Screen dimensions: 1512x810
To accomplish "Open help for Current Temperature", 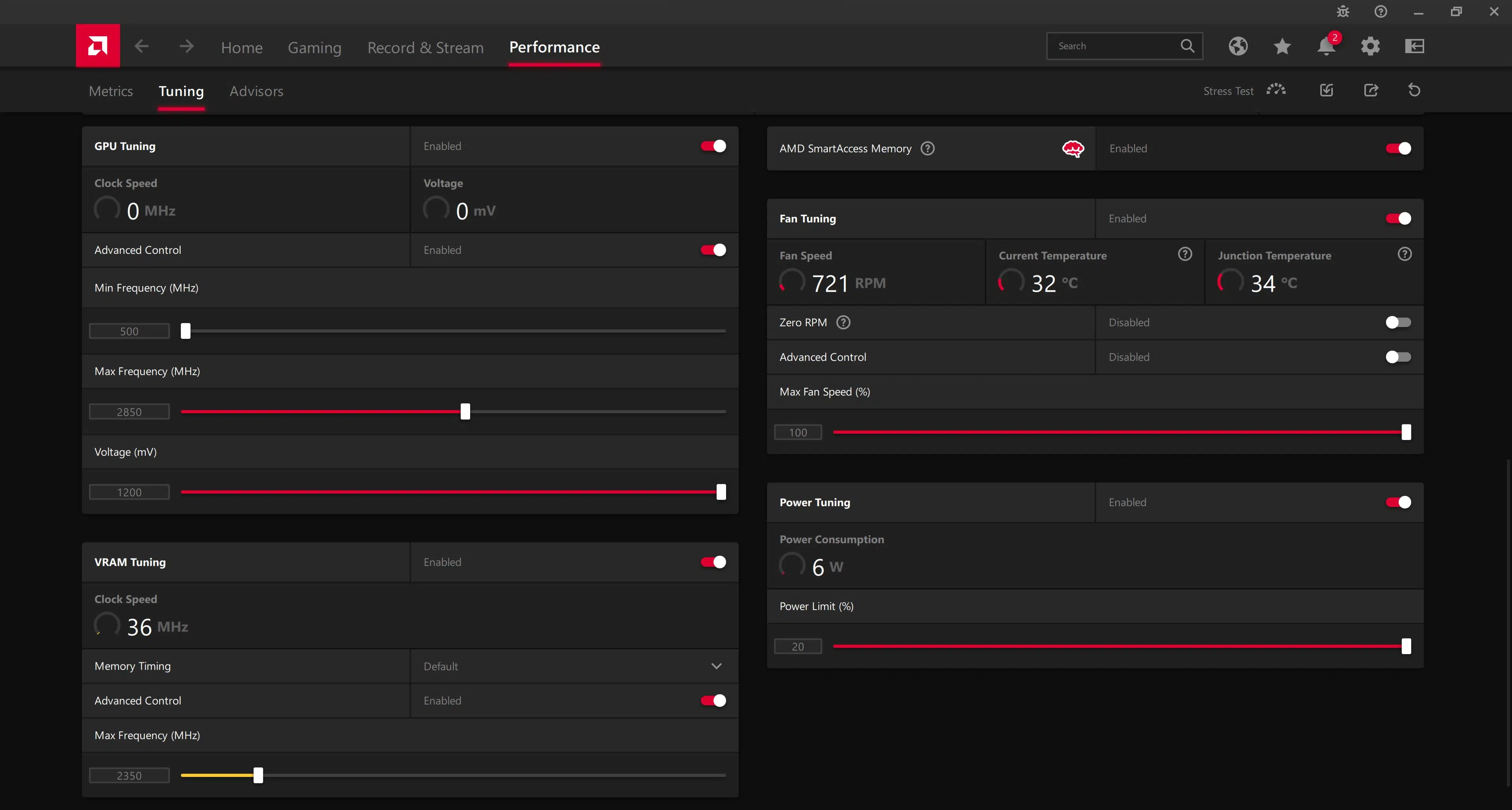I will pyautogui.click(x=1185, y=254).
